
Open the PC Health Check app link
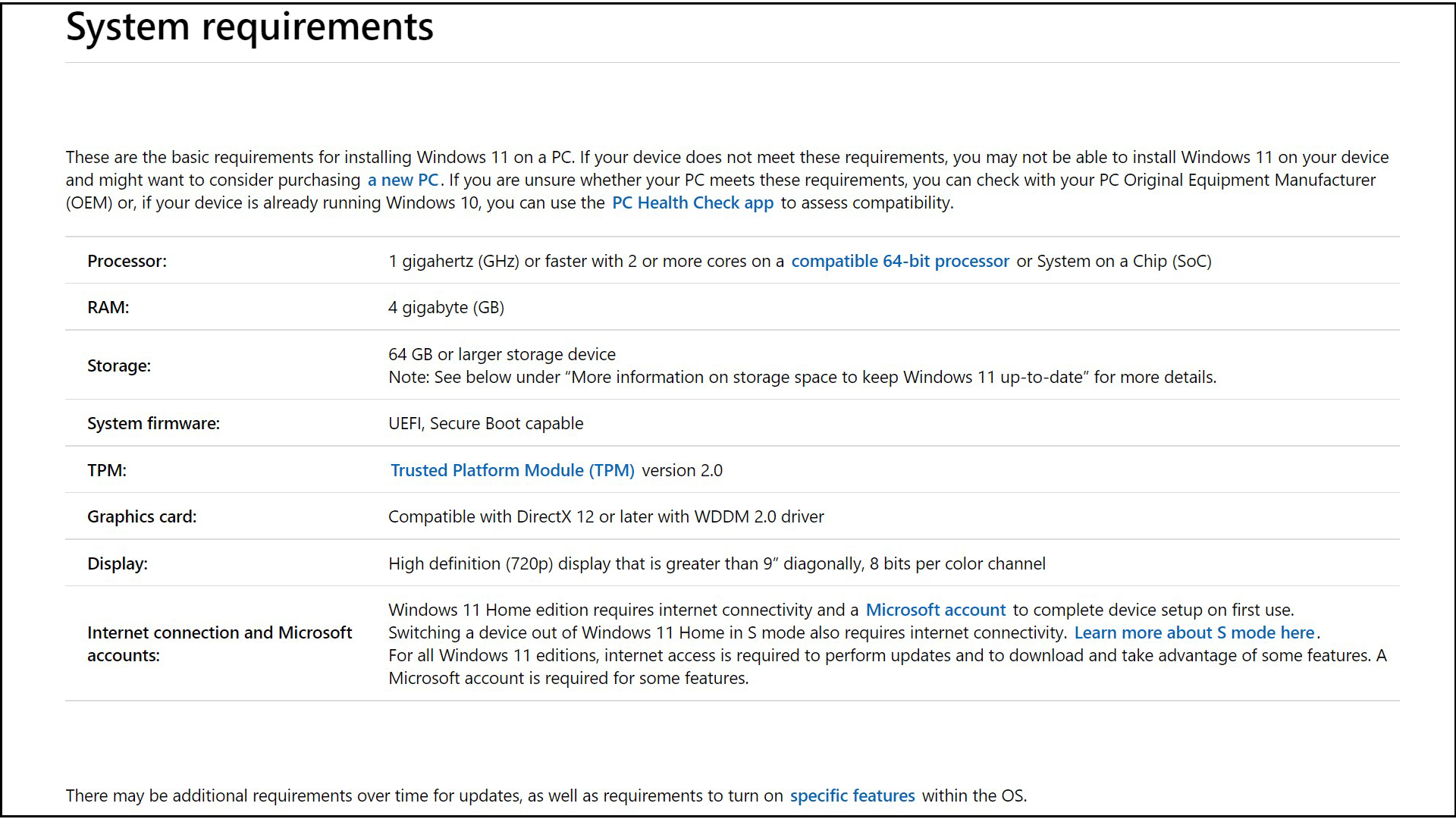(692, 203)
